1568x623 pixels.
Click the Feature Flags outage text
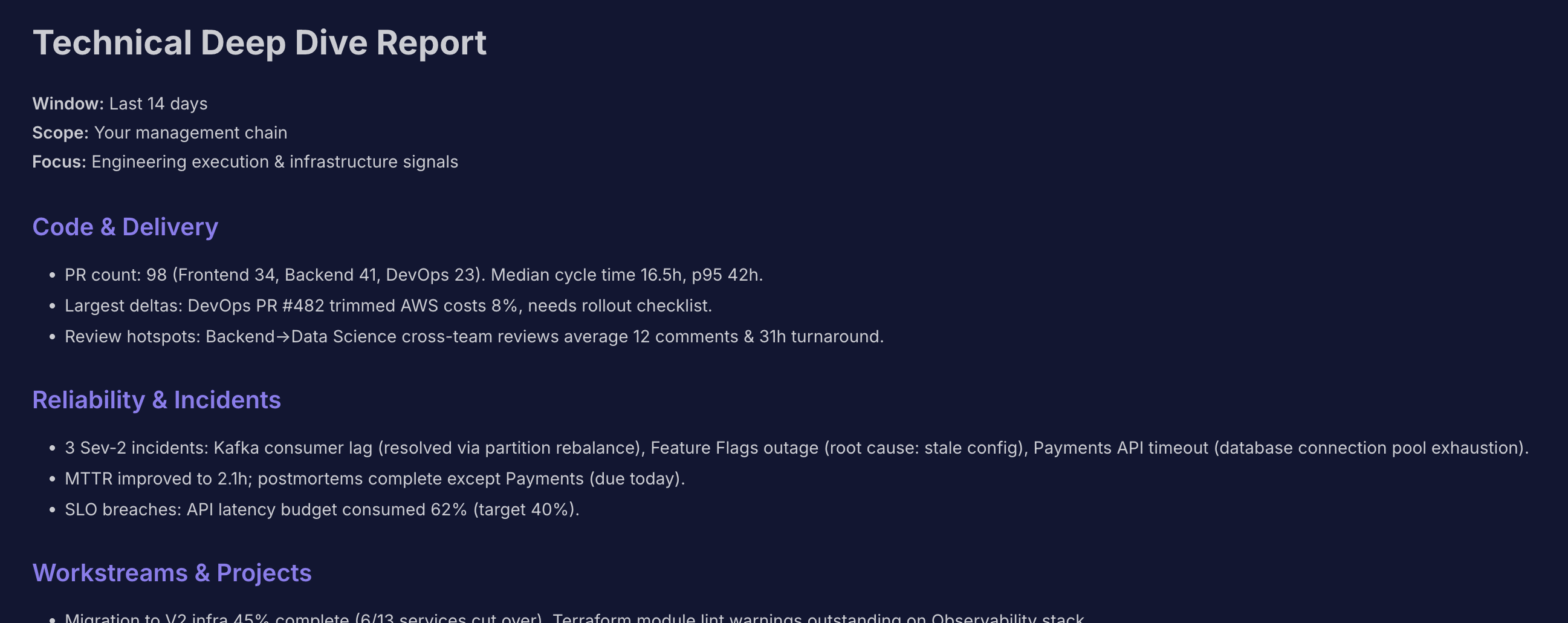coord(734,448)
